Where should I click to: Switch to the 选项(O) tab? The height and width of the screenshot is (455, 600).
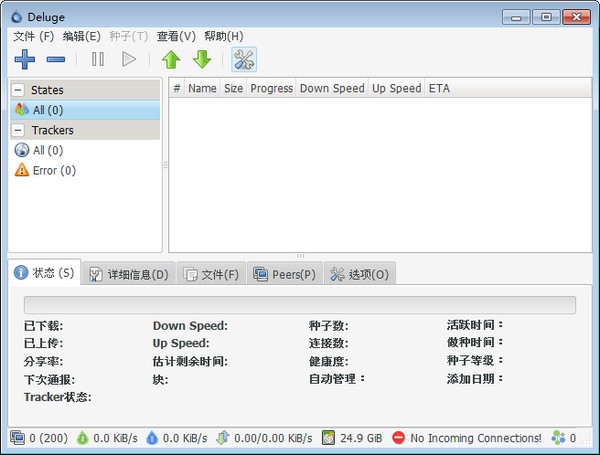[x=359, y=274]
